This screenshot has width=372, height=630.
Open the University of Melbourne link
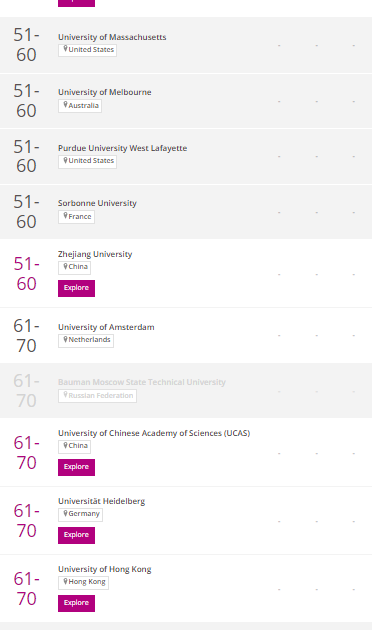[104, 92]
